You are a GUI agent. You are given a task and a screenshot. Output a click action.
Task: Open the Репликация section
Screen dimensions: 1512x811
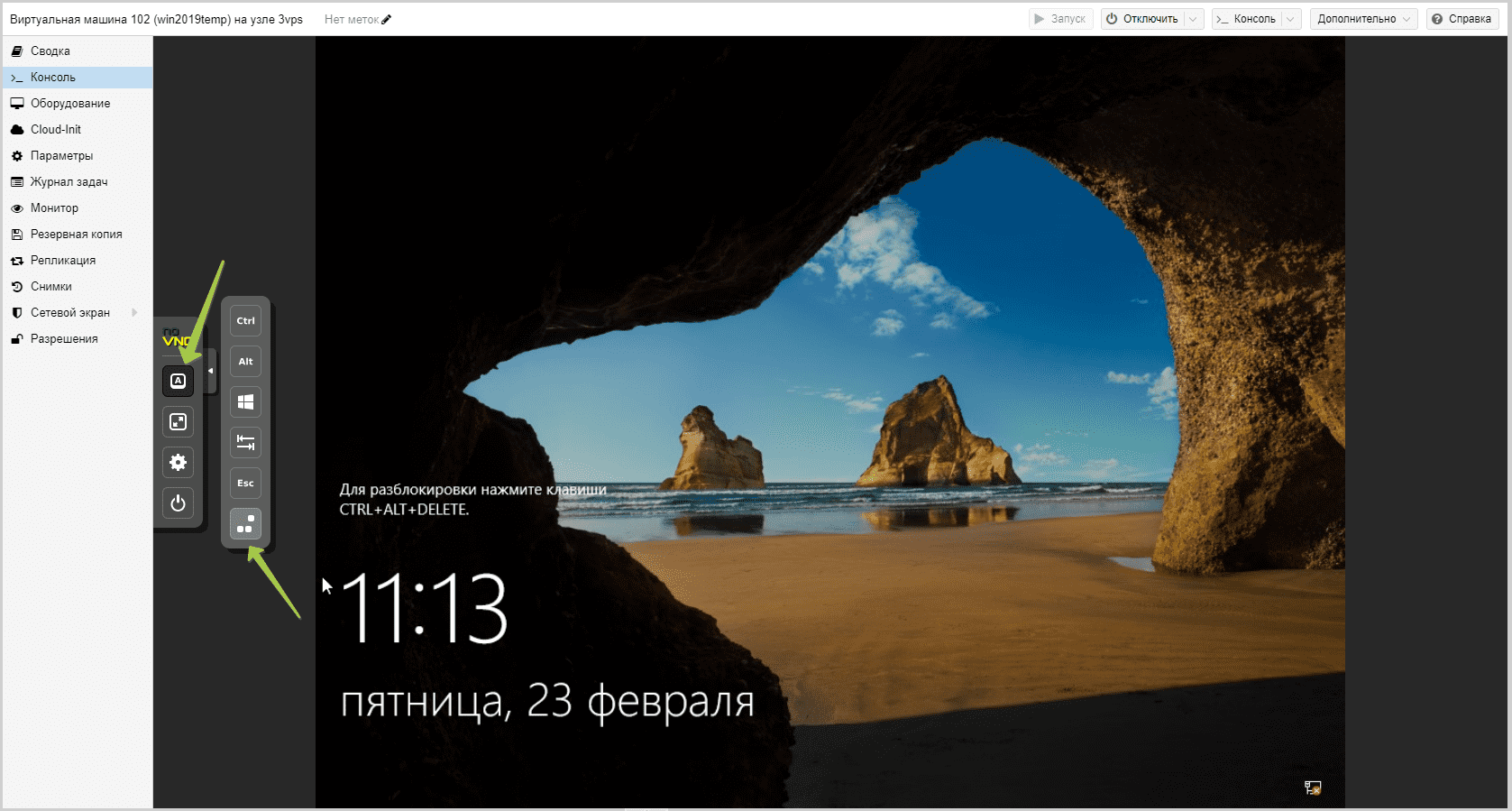(x=78, y=260)
